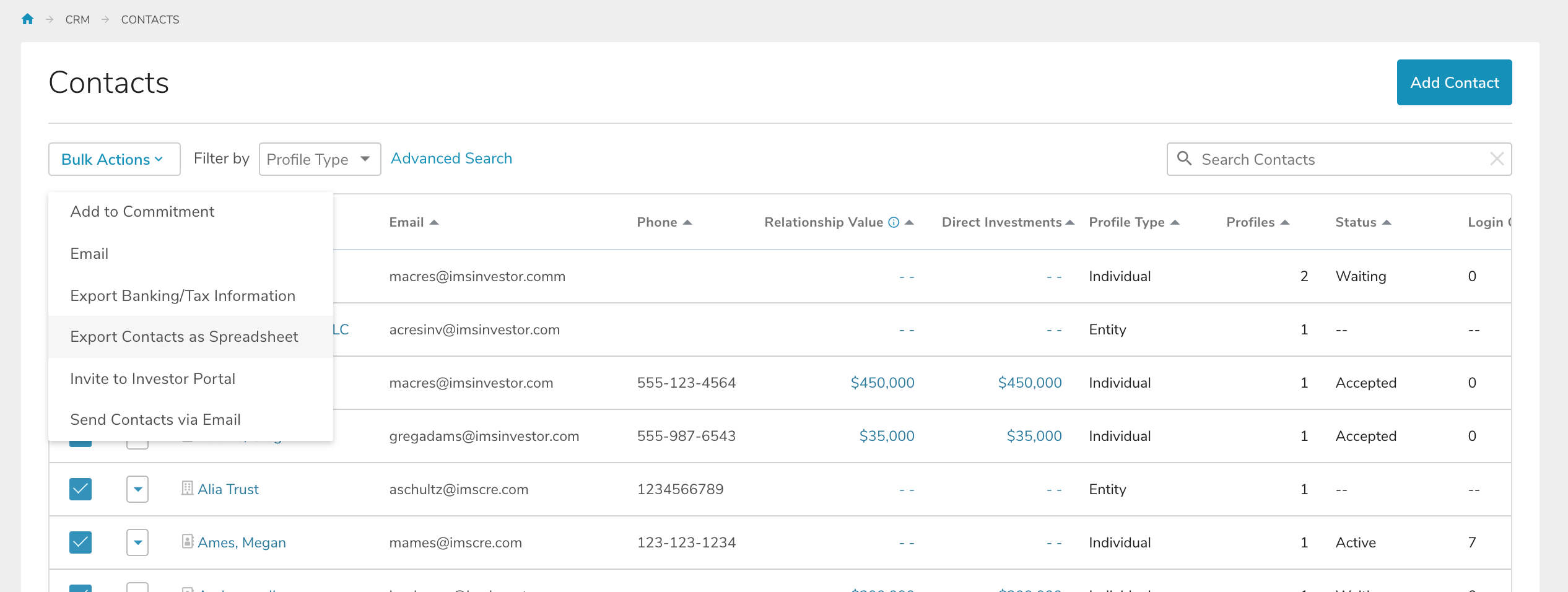Uncheck the checkbox for Alia Trust
Image resolution: width=1568 pixels, height=592 pixels.
80,489
